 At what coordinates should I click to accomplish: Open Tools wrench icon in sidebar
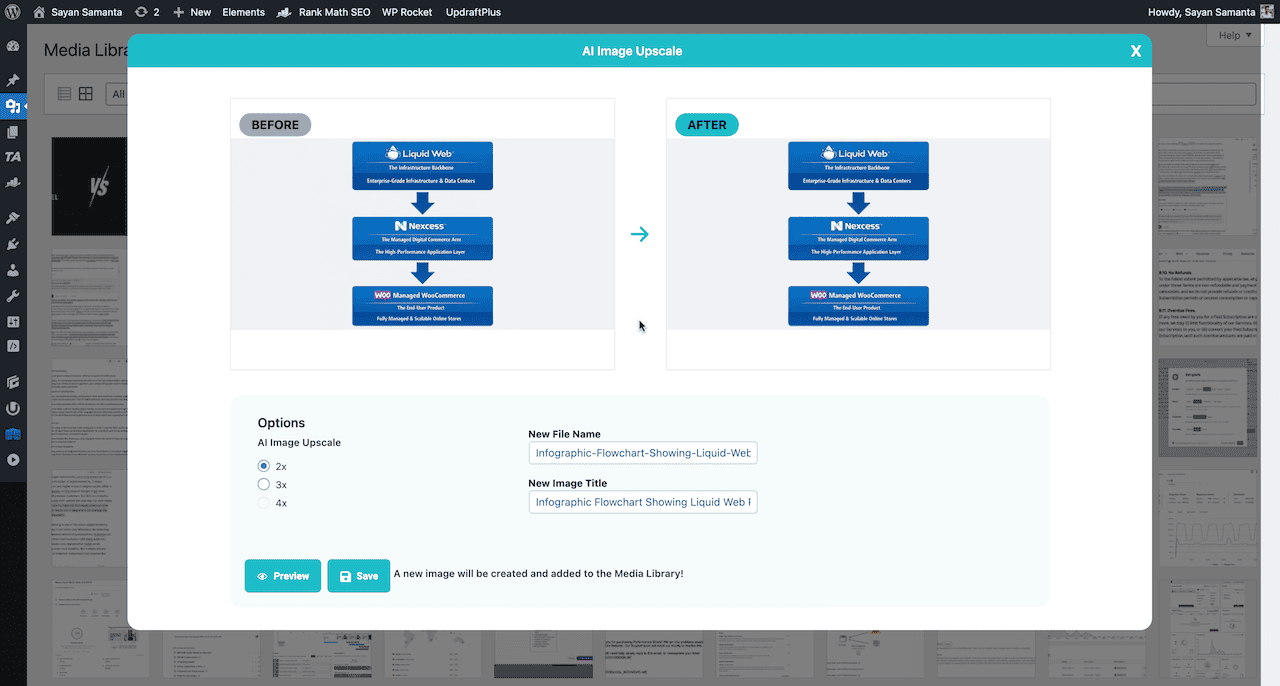[x=13, y=296]
